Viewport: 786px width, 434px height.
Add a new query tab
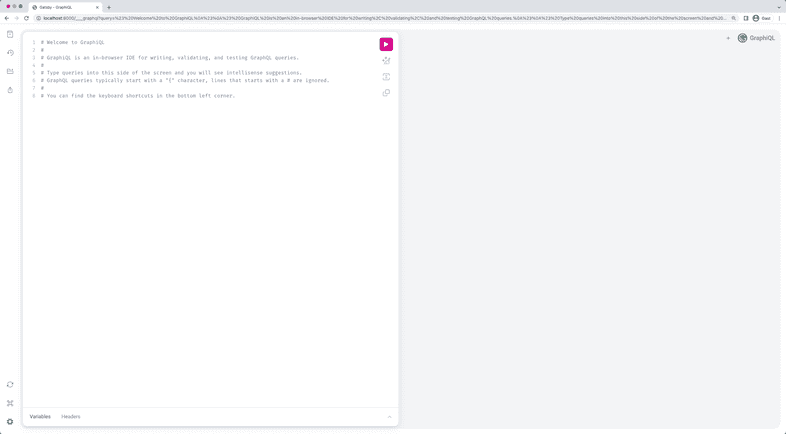(728, 38)
